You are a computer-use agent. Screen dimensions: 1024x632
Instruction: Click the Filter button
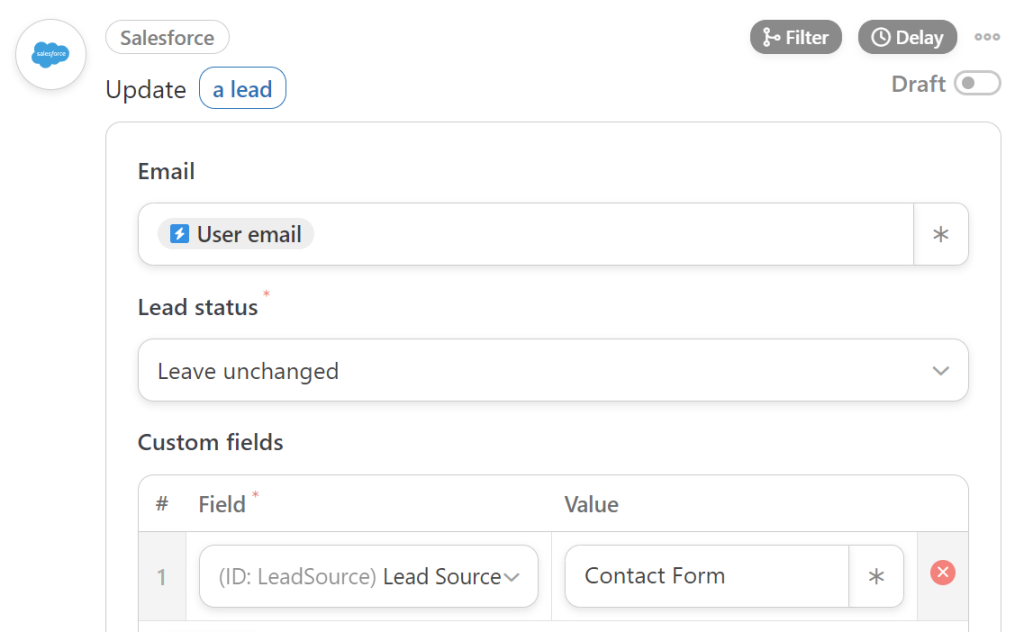(796, 36)
